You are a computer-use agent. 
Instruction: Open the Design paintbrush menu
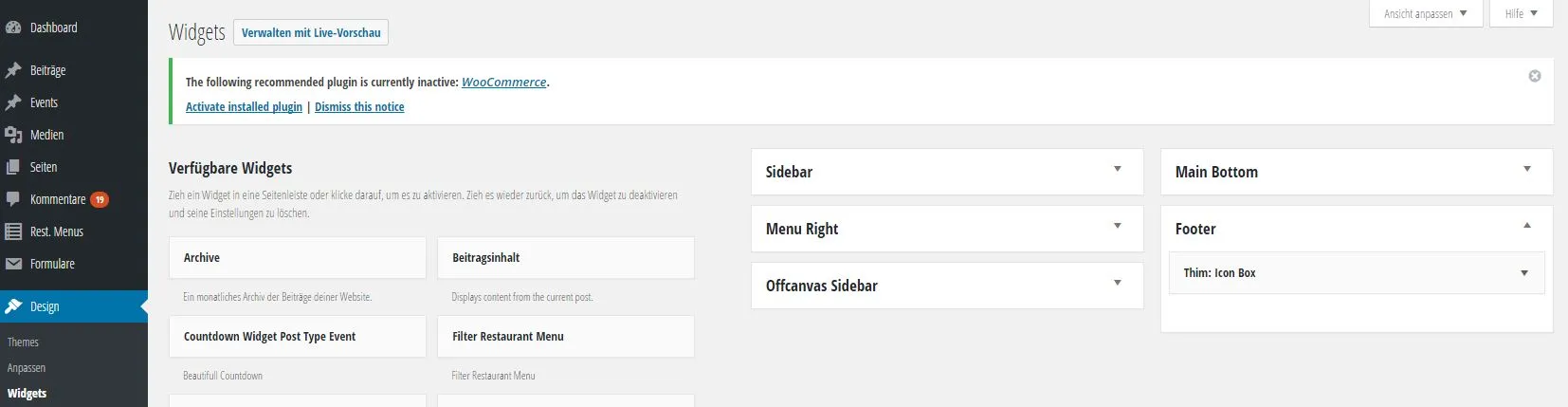(x=74, y=306)
